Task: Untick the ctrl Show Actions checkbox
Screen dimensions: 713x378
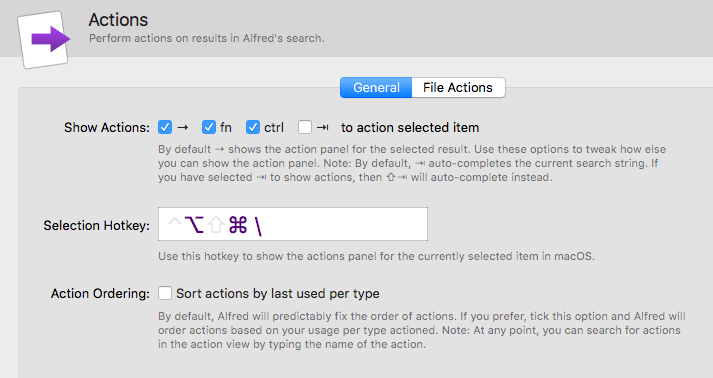Action: point(253,127)
